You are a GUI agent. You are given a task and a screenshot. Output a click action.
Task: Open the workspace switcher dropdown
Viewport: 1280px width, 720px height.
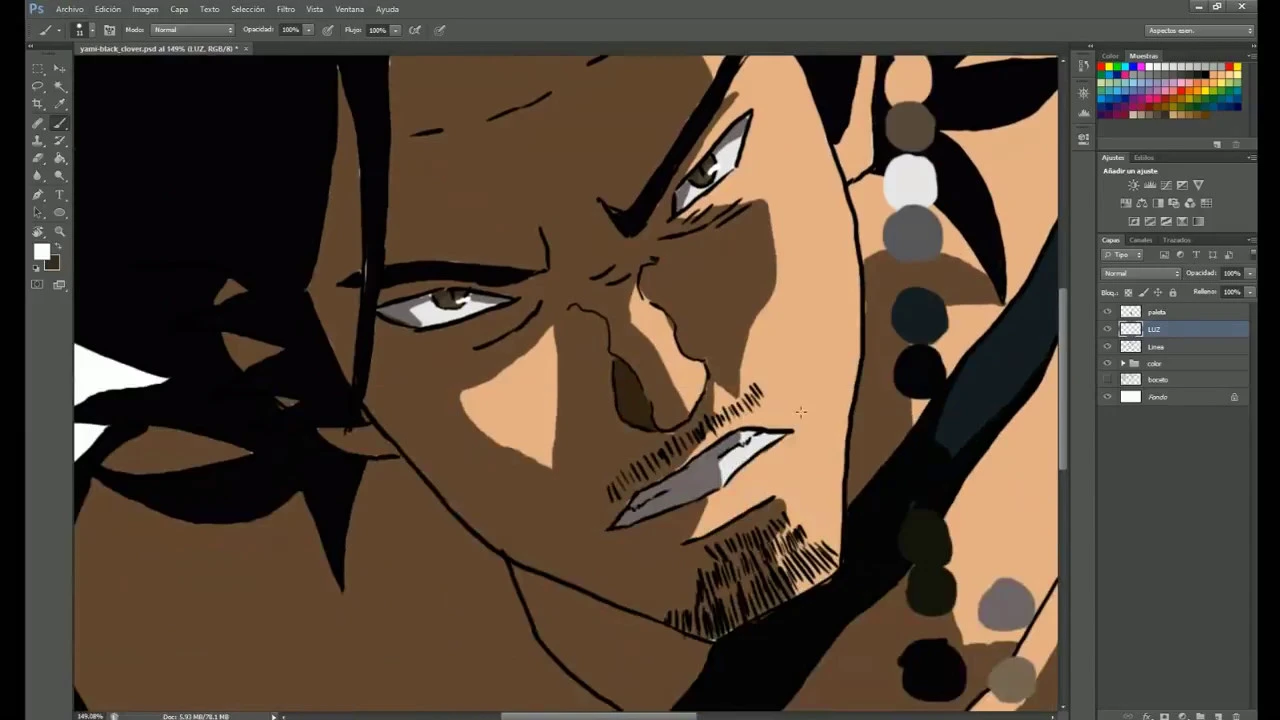[1199, 30]
